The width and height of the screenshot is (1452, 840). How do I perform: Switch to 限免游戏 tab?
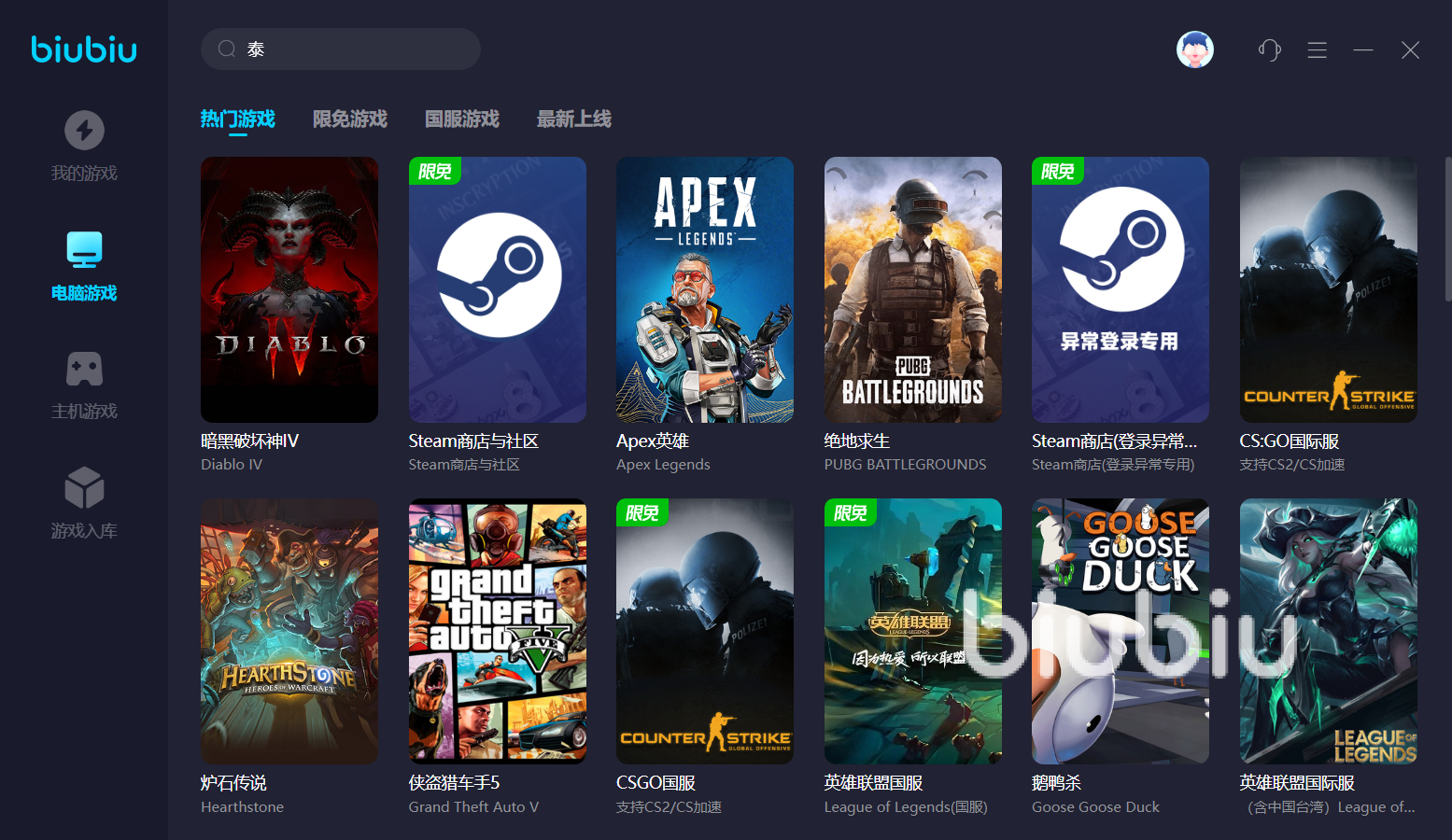pos(349,119)
